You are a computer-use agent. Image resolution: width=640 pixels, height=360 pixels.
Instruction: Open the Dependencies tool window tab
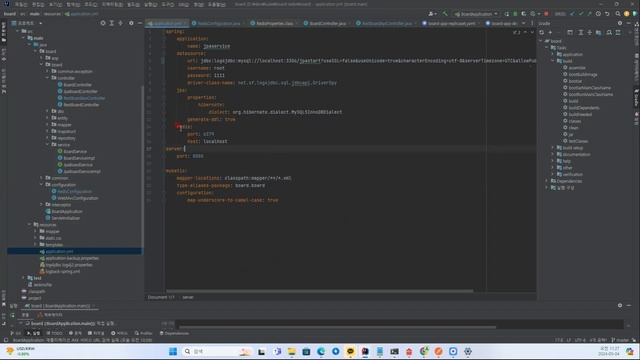click(174, 333)
